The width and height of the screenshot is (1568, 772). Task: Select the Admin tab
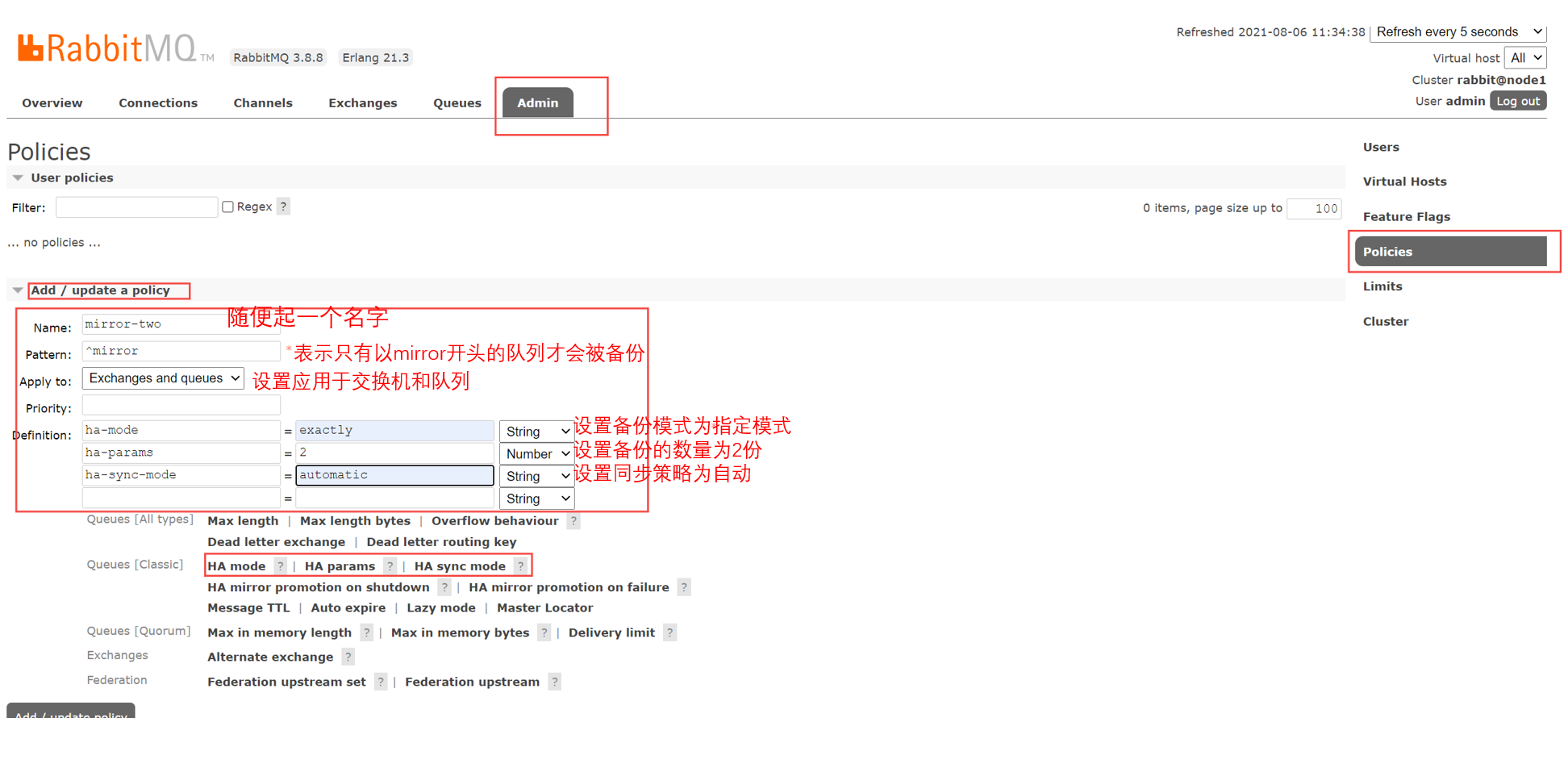tap(538, 103)
